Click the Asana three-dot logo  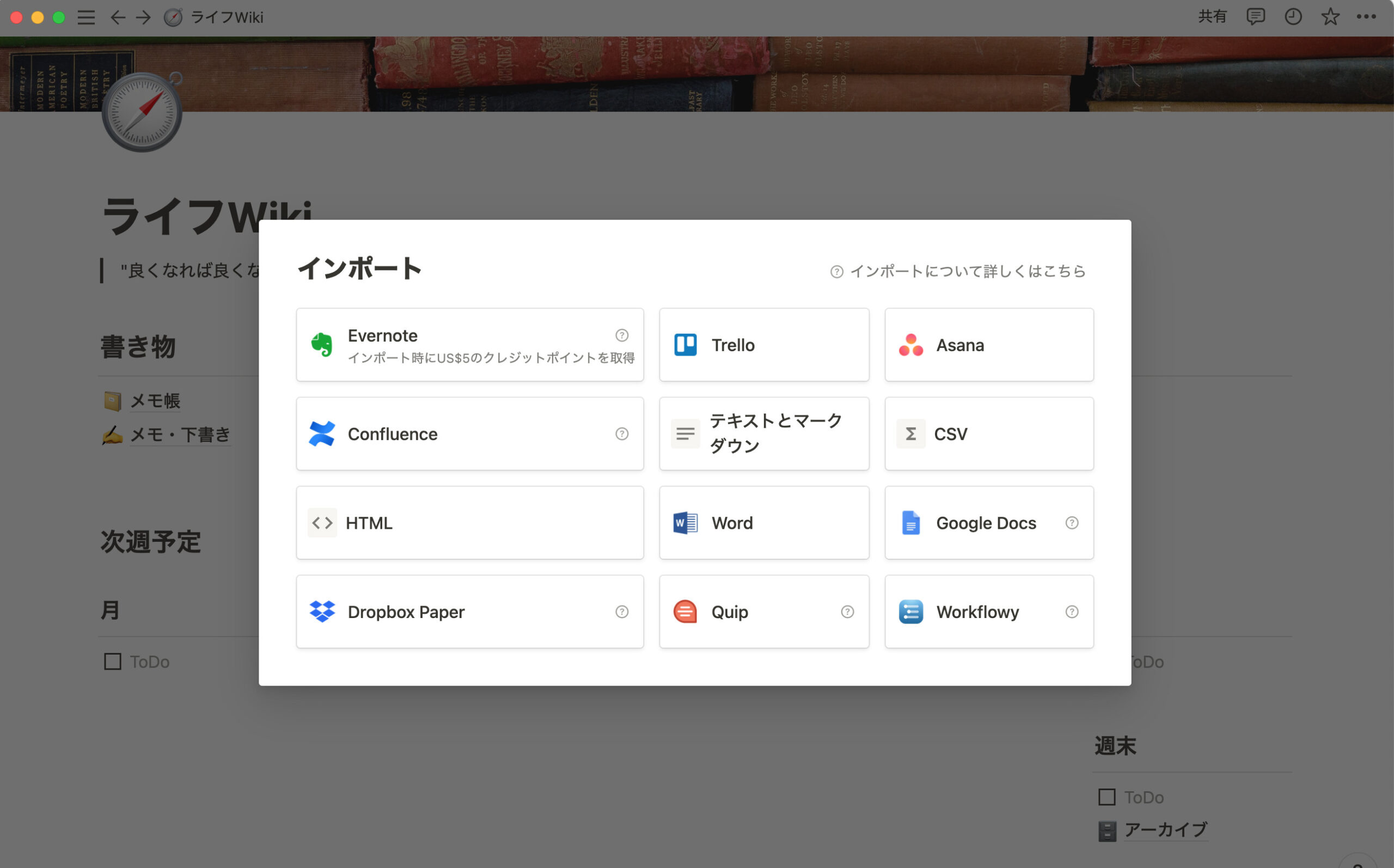911,345
